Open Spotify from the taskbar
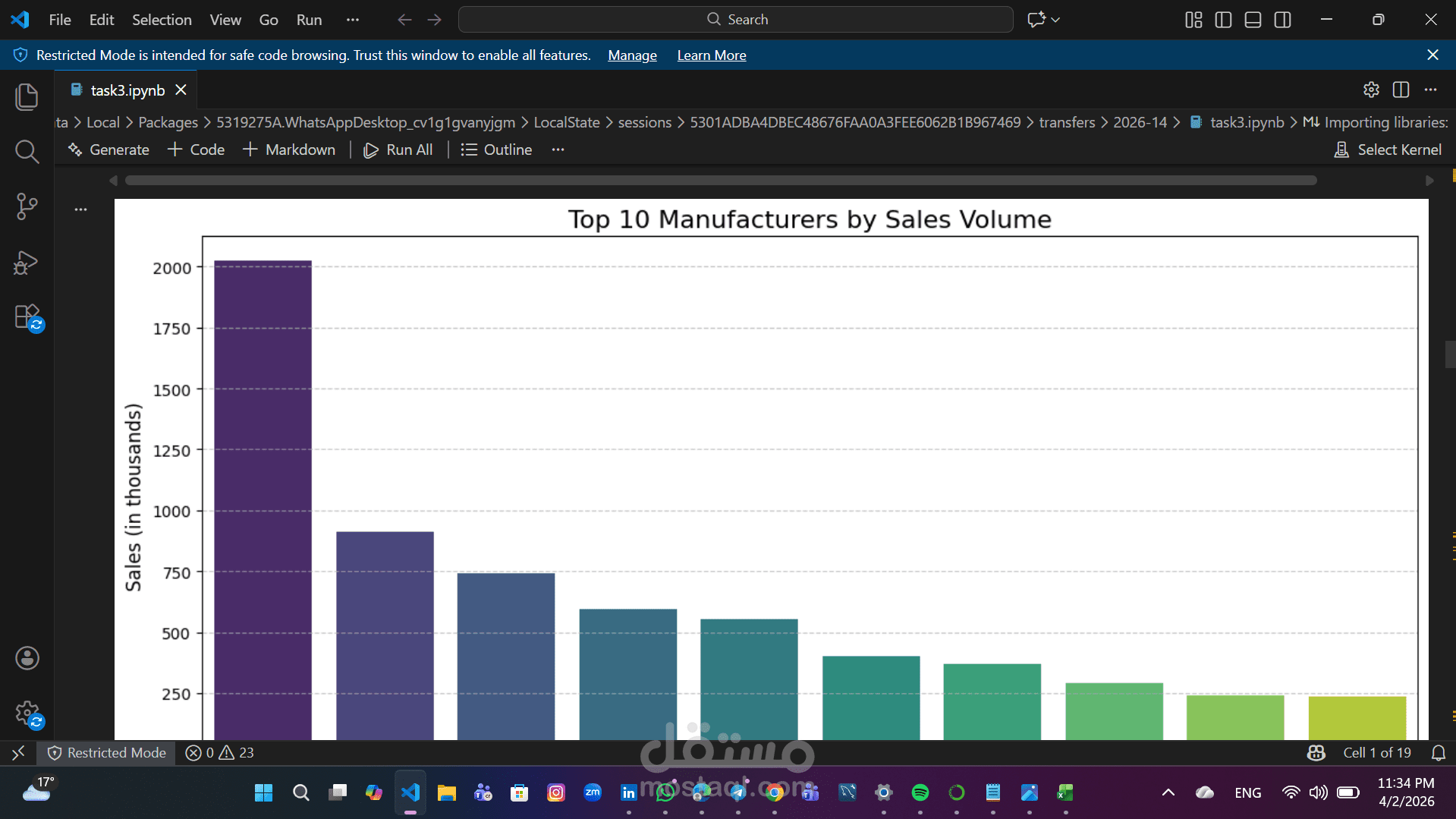 point(920,792)
